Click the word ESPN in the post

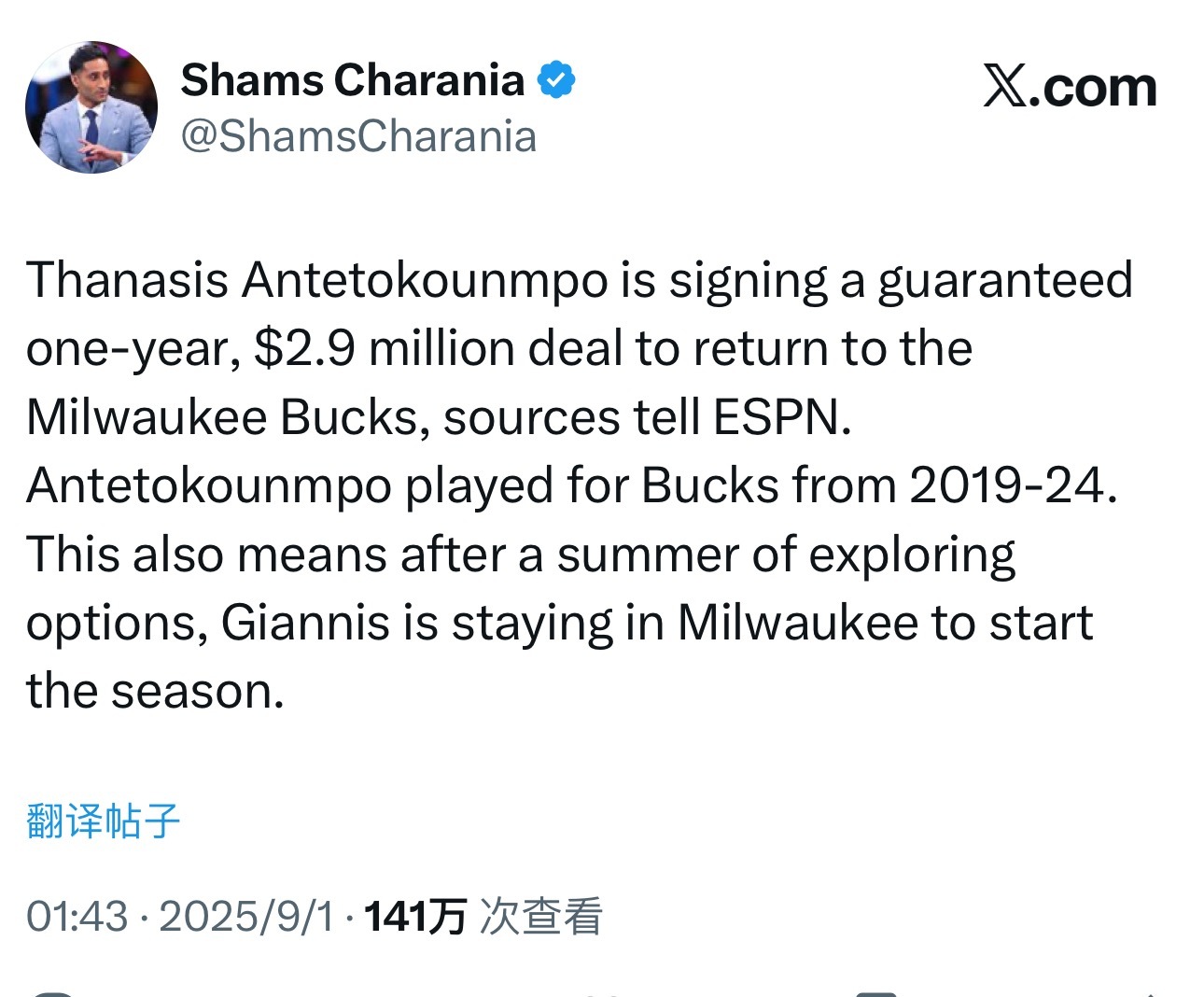click(782, 416)
